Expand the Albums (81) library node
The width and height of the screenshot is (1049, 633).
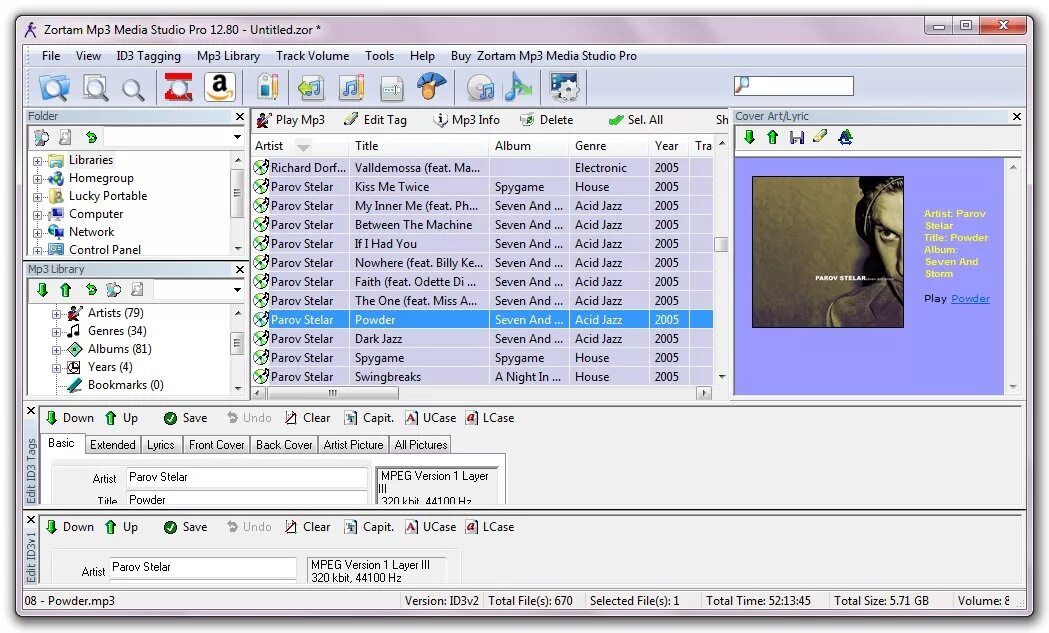(57, 350)
